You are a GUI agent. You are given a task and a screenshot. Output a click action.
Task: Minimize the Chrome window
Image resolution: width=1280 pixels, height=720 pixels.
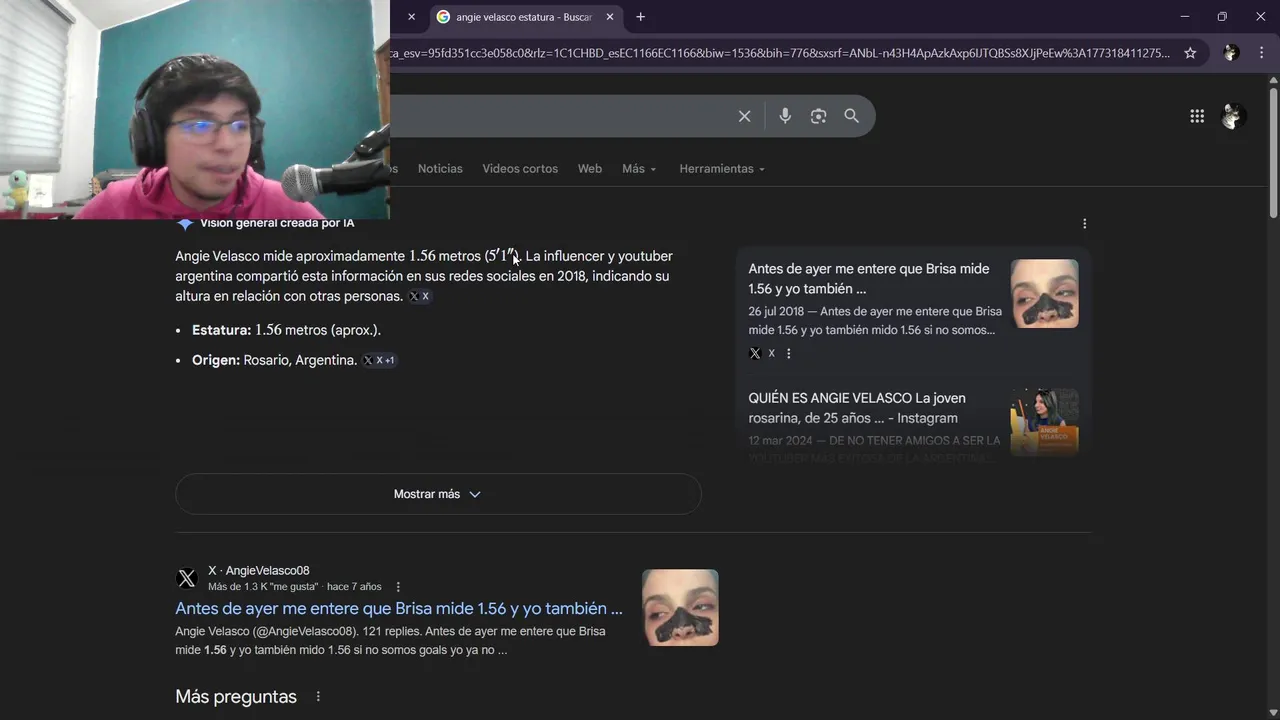point(1185,17)
